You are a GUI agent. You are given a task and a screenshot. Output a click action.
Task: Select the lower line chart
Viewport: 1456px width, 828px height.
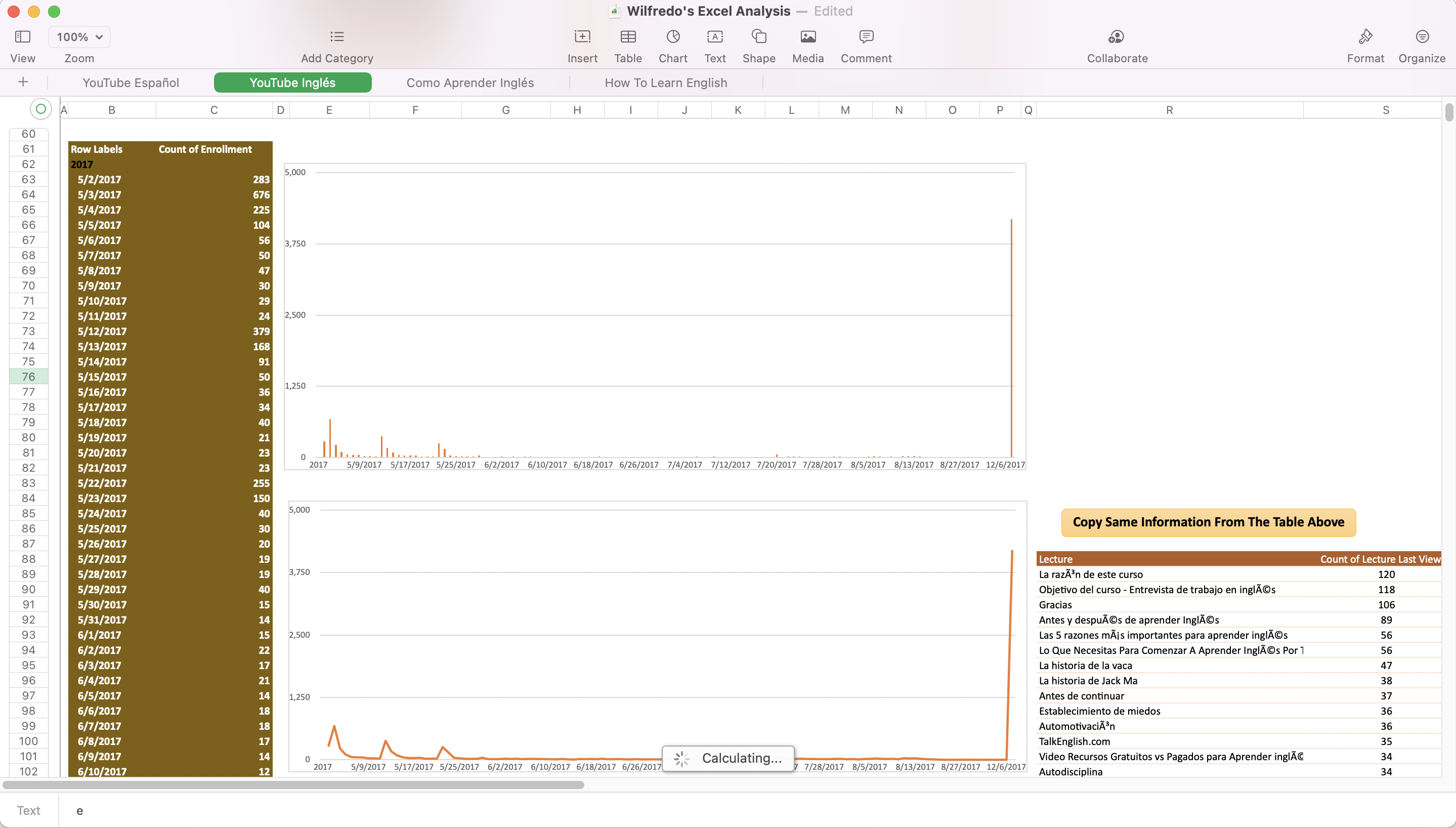click(658, 636)
